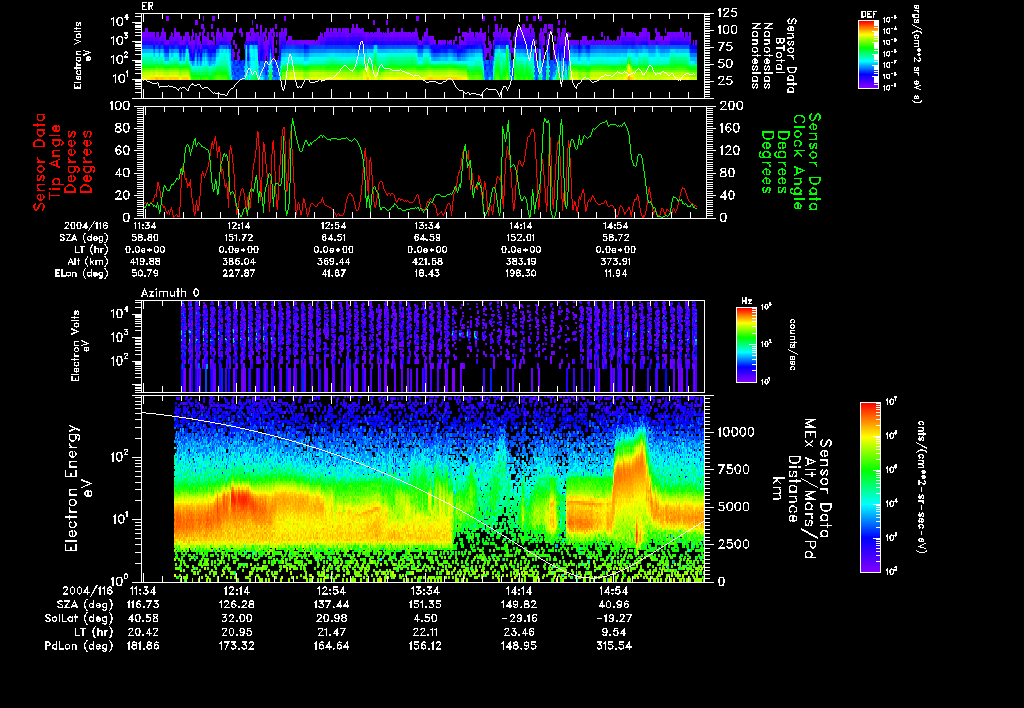Click the SolLat value 20.98

332,618
